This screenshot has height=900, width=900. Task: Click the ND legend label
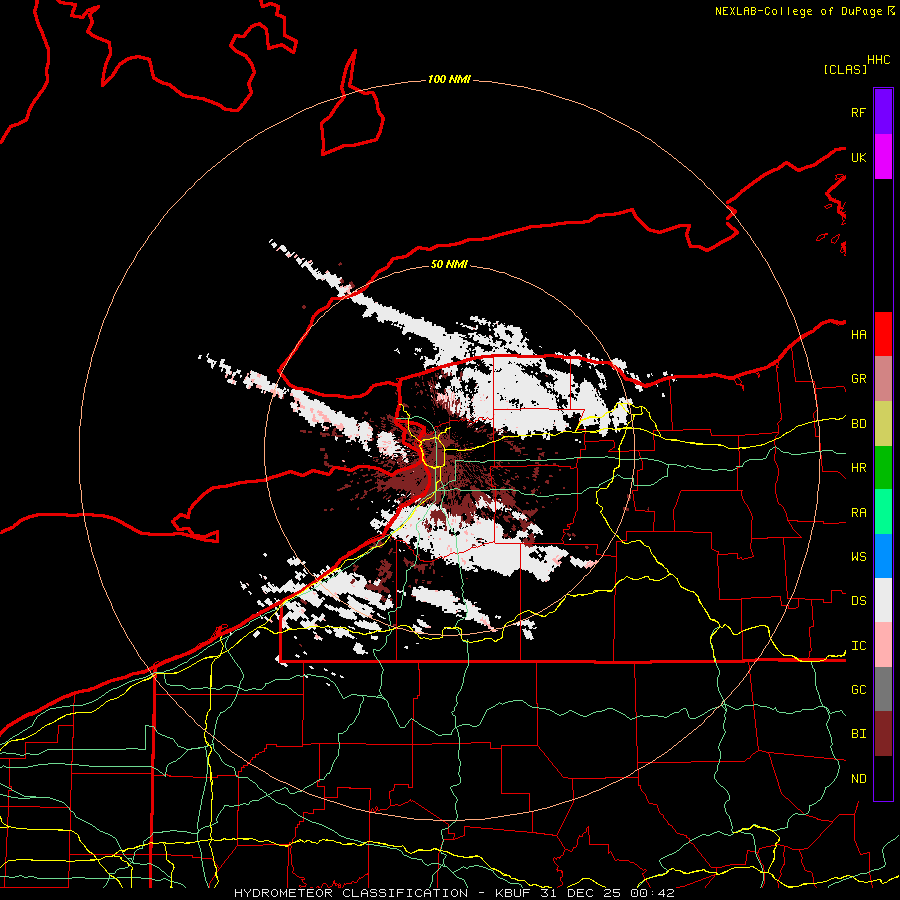coord(858,779)
